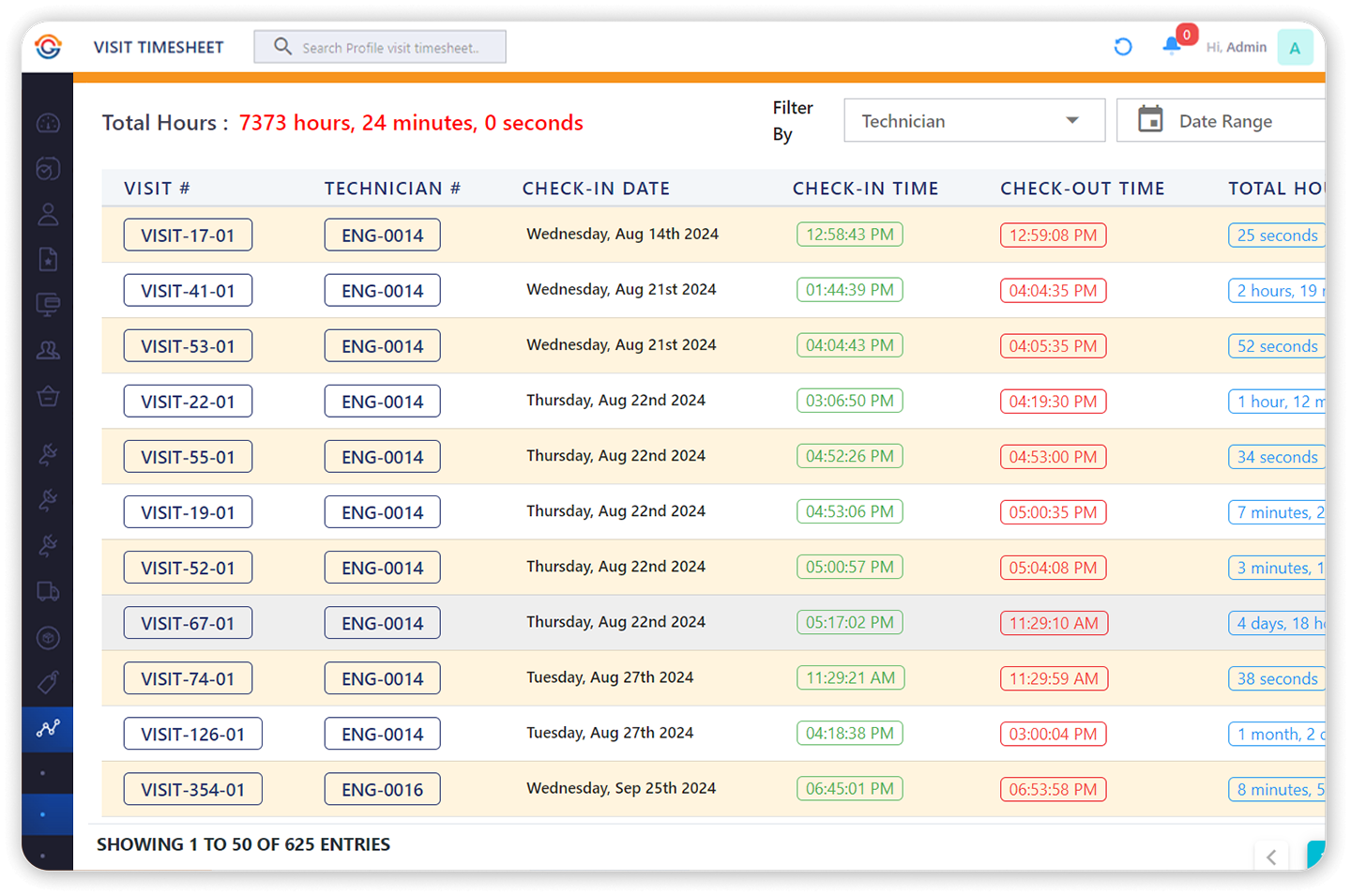Open the Date Range picker field

[x=1221, y=120]
